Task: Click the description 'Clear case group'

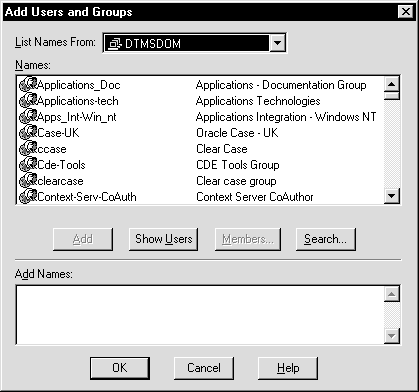Action: click(236, 181)
